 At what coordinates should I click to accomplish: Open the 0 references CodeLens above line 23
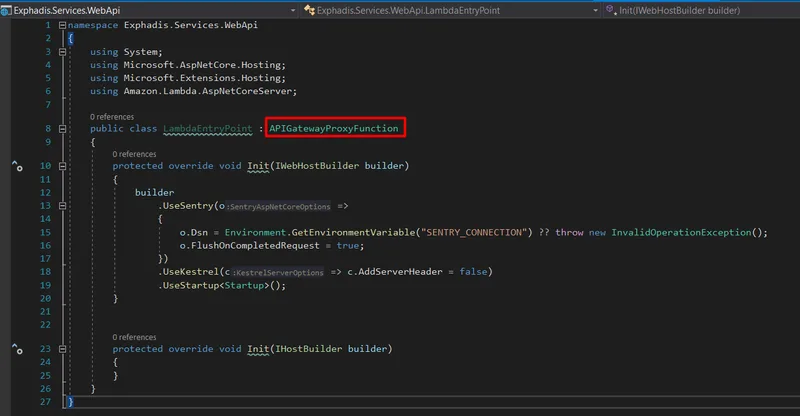[x=134, y=337]
